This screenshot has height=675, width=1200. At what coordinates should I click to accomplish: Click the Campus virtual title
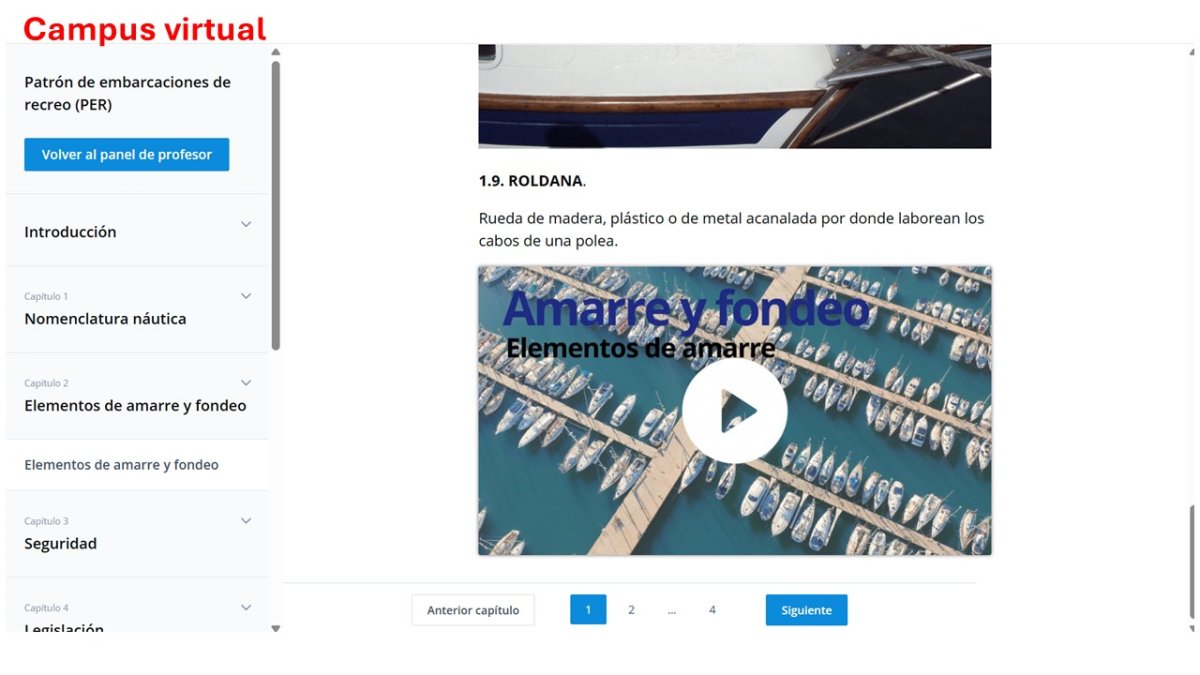[x=145, y=29]
